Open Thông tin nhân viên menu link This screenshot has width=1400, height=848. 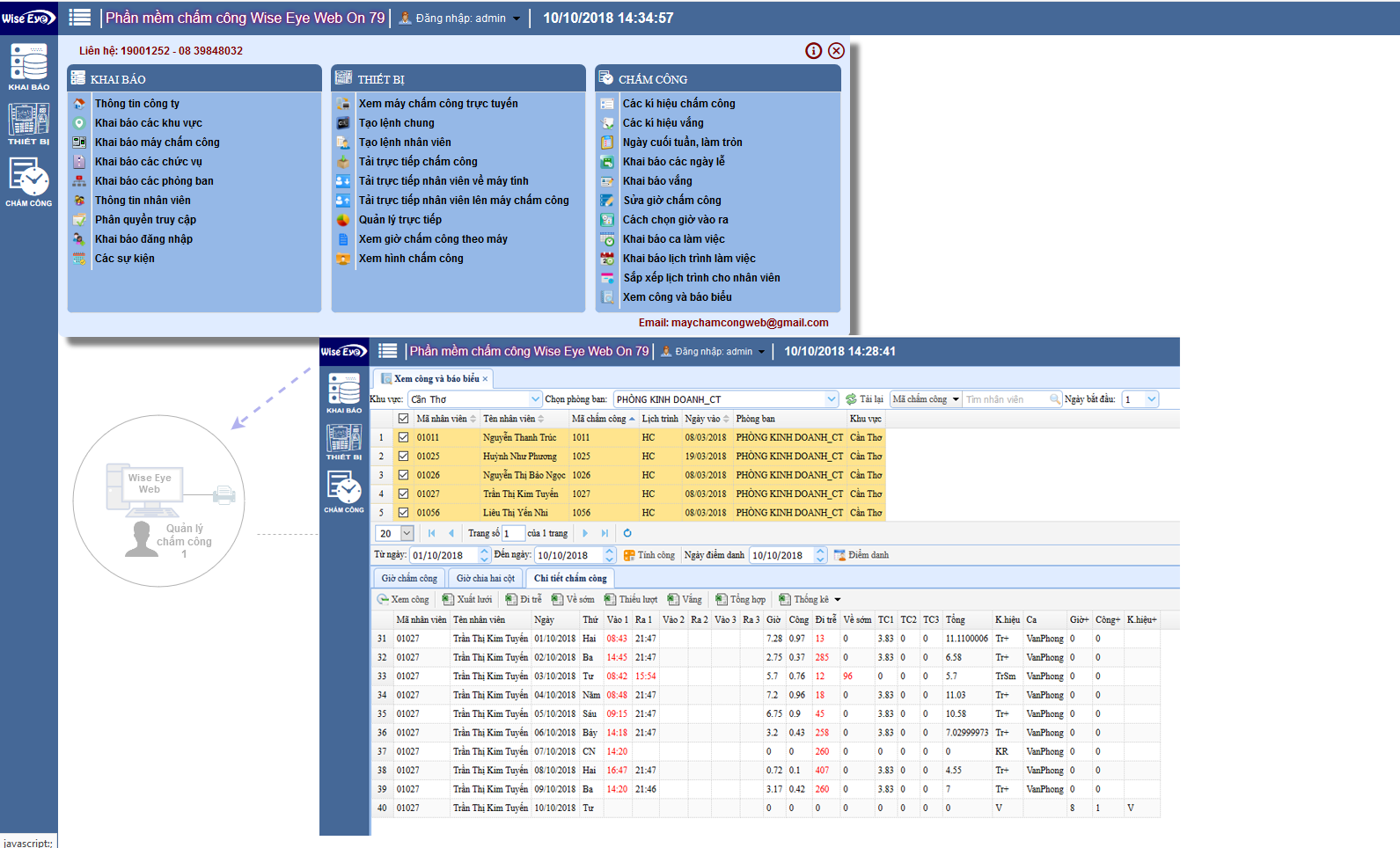pos(143,201)
